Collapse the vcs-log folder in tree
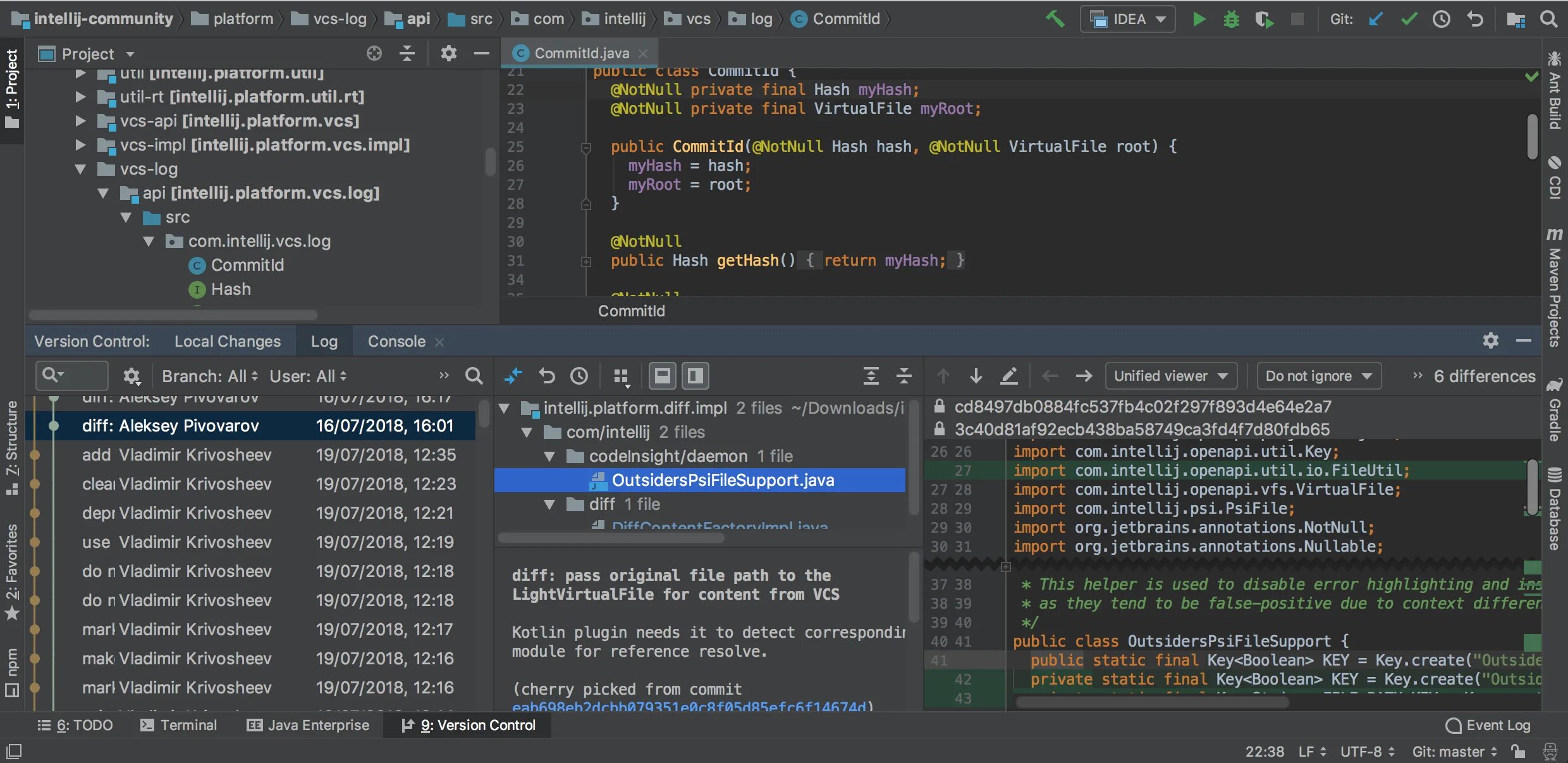 coord(80,169)
